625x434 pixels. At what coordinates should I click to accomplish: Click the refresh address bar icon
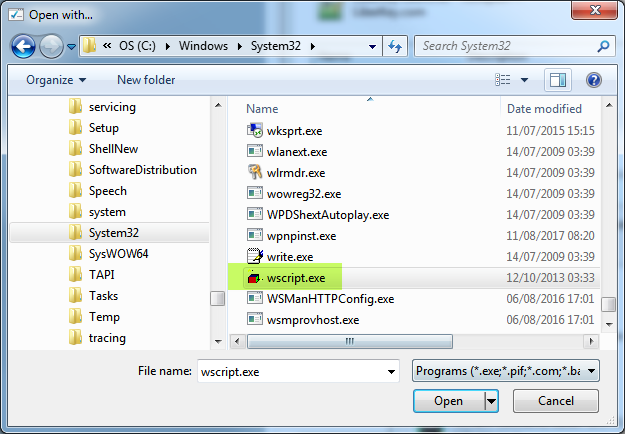[x=395, y=46]
